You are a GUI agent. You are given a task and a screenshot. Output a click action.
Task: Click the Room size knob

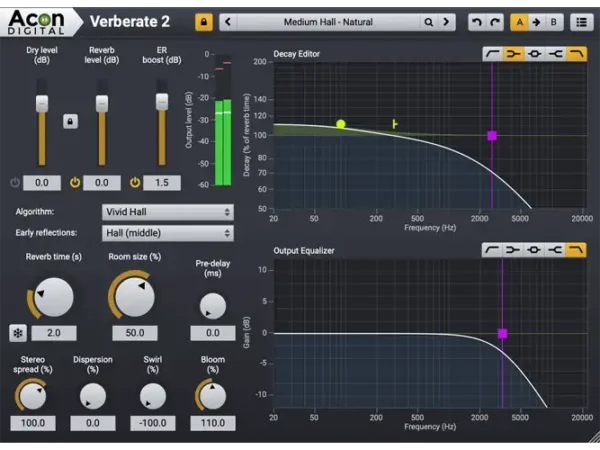click(x=135, y=297)
